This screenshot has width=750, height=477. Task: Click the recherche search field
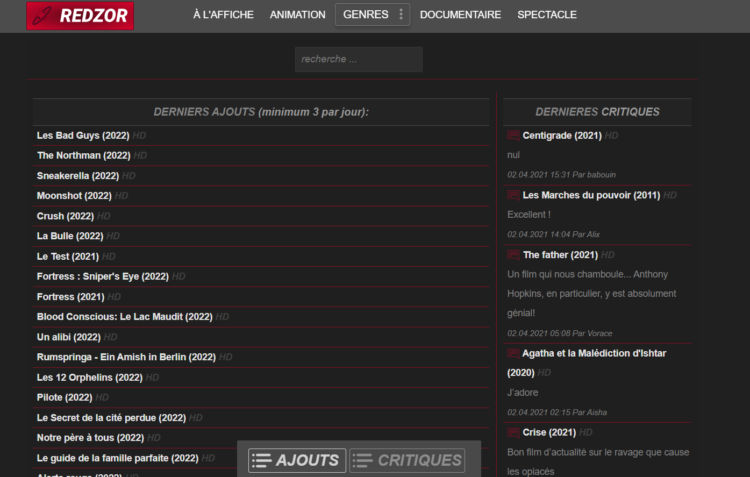coord(359,59)
